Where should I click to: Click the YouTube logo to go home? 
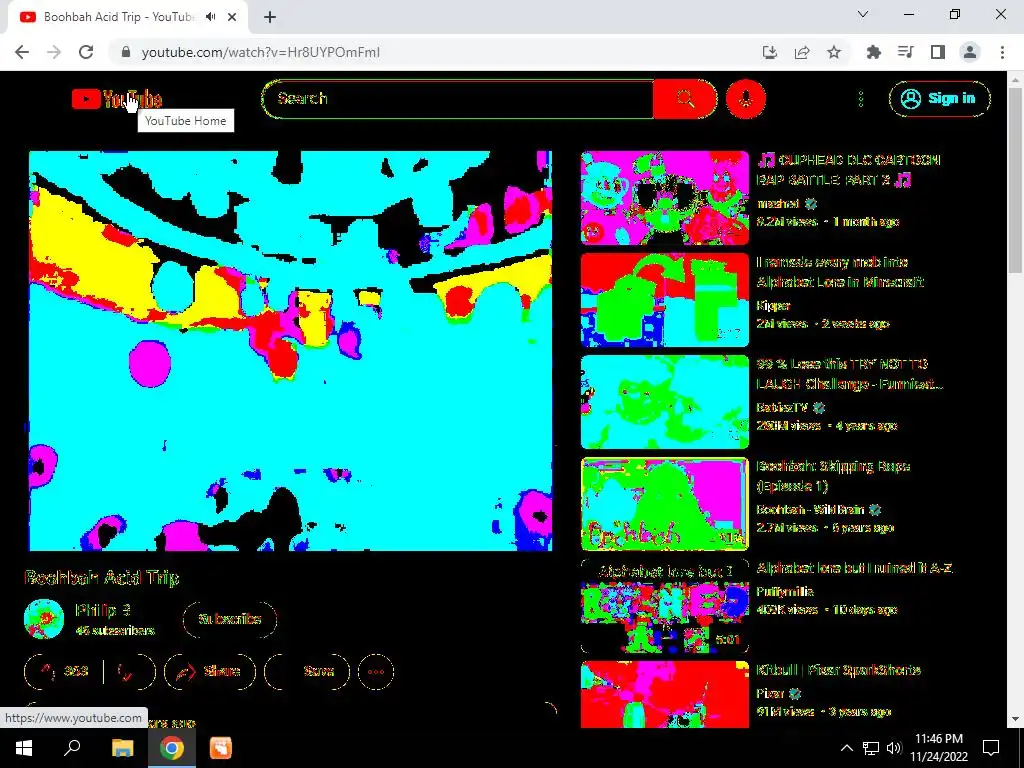click(x=116, y=99)
